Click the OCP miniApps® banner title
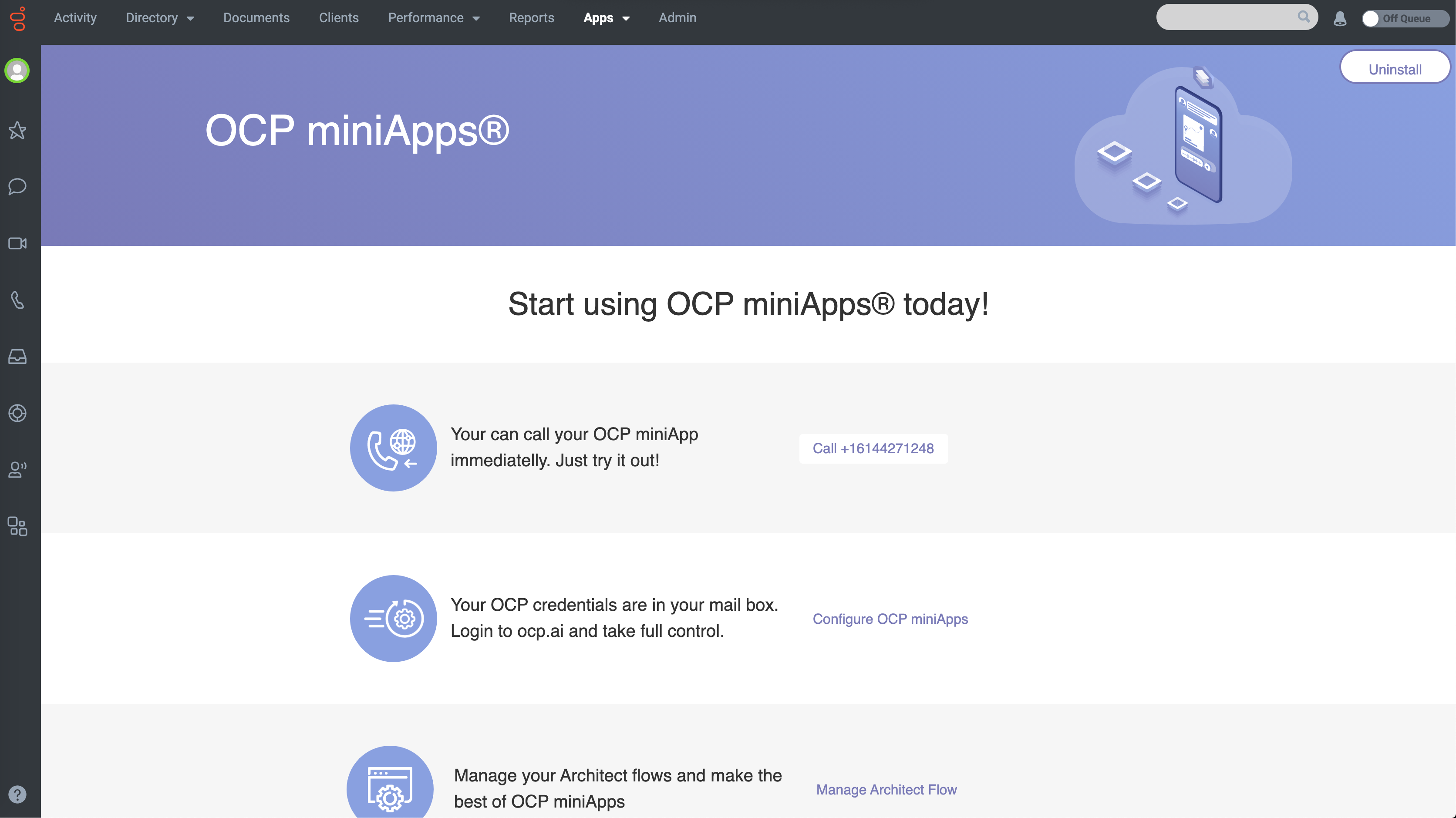This screenshot has width=1456, height=818. (357, 131)
